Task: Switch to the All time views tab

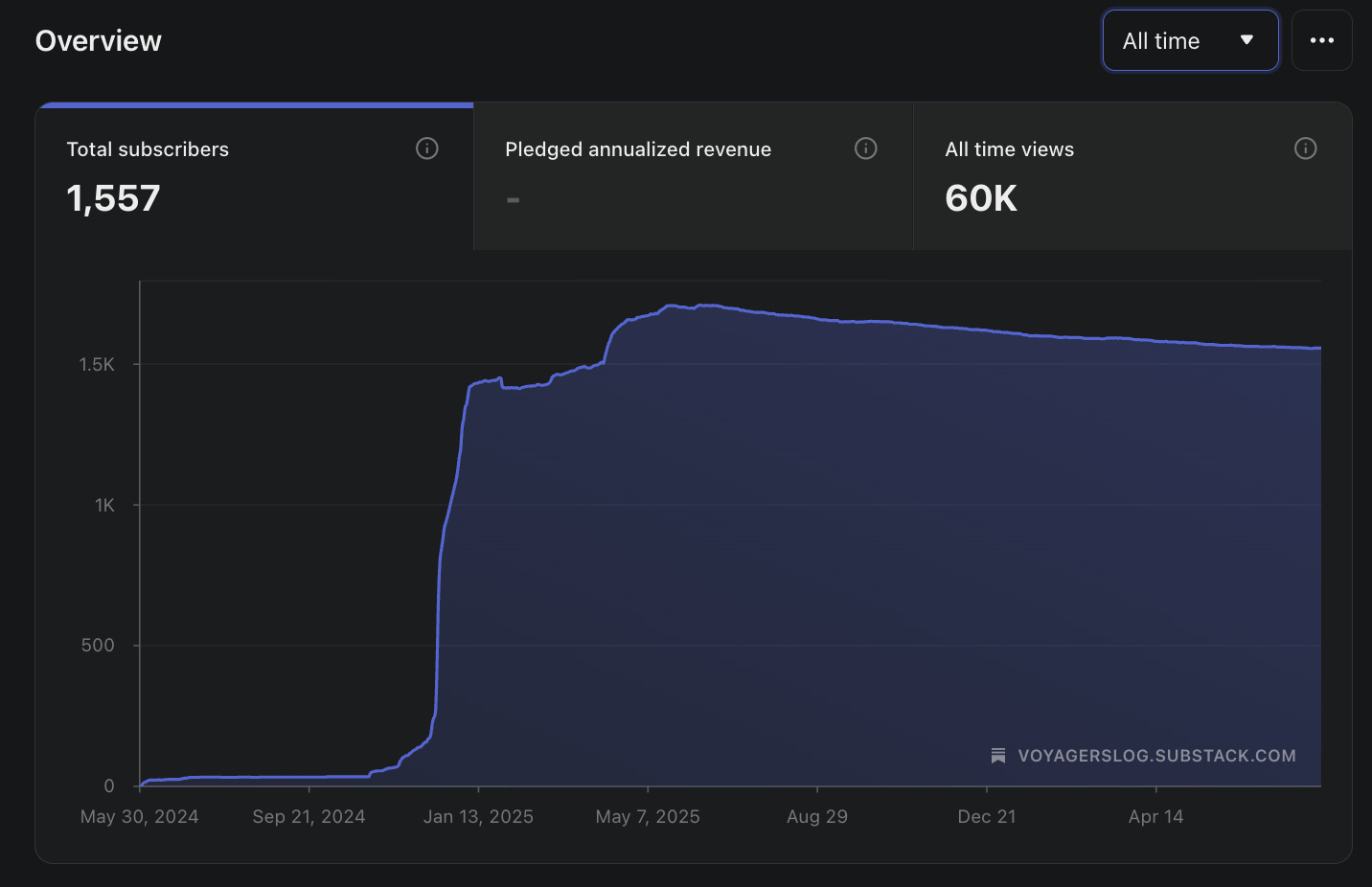Action: tap(1132, 177)
